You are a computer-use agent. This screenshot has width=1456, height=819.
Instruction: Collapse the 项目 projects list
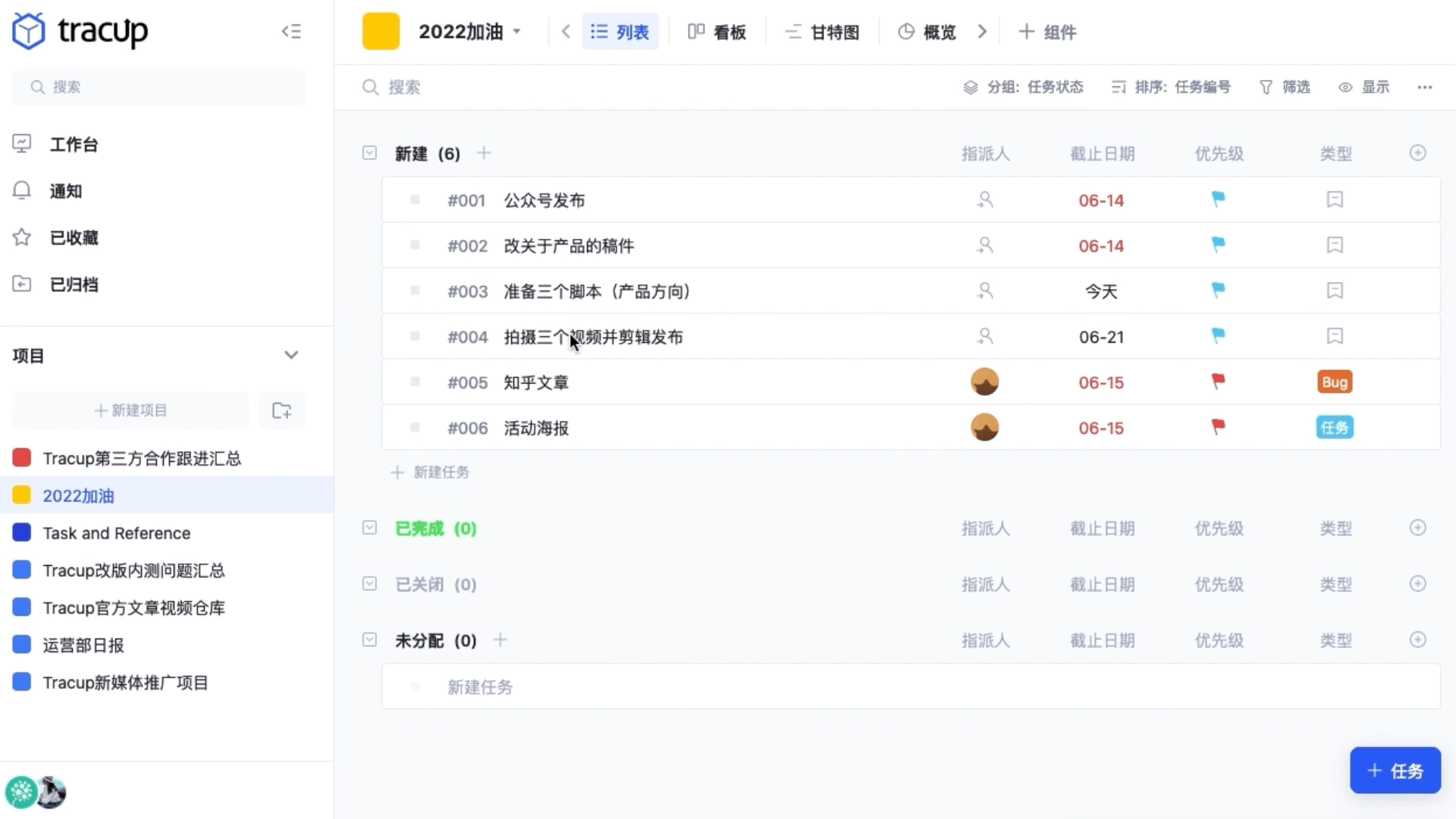coord(290,354)
